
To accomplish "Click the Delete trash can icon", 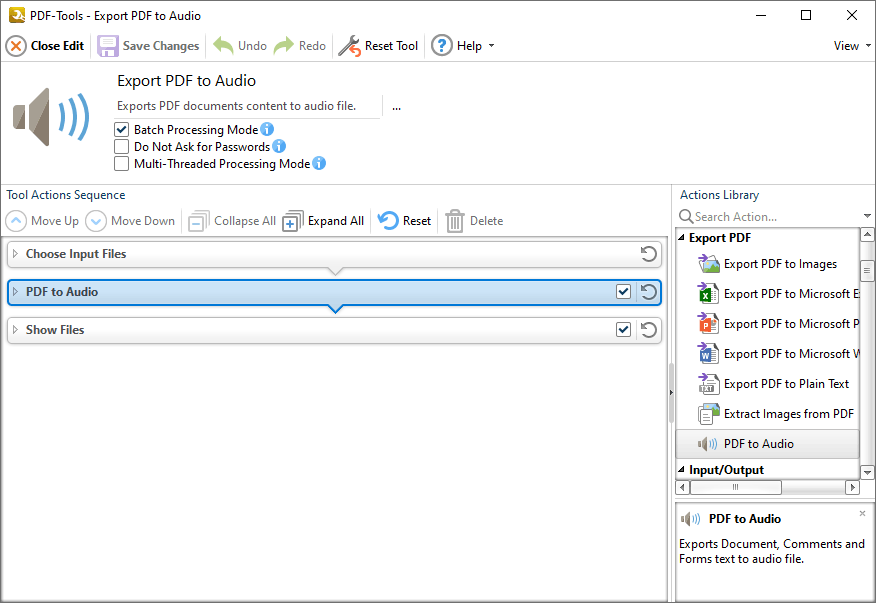I will pyautogui.click(x=455, y=221).
